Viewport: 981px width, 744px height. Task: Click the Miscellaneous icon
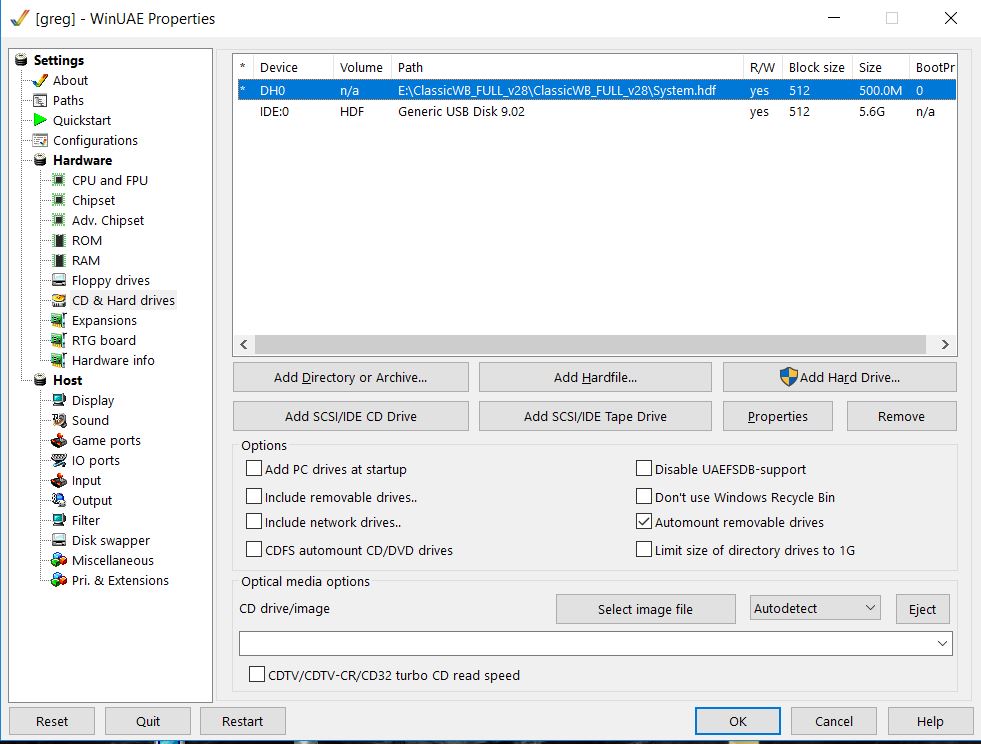coord(59,560)
